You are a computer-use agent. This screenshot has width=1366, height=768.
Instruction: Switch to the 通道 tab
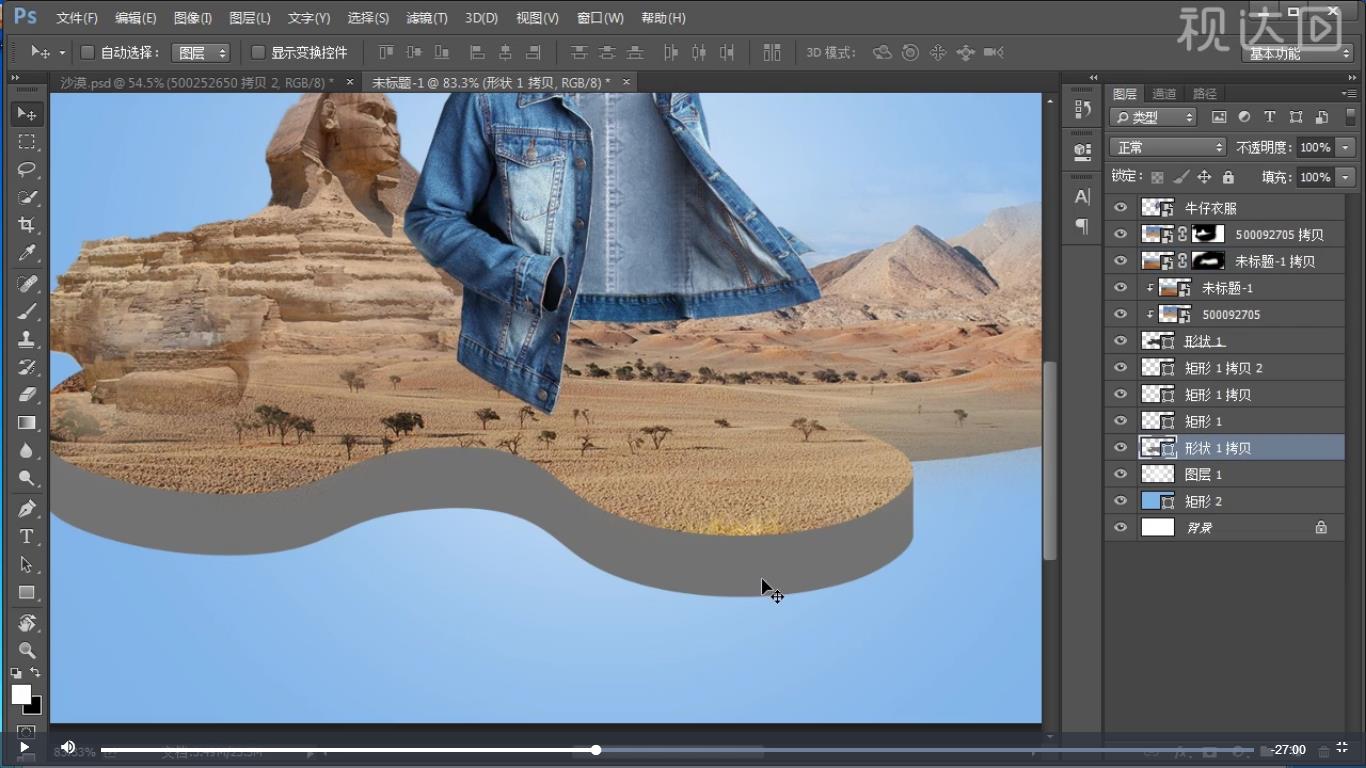click(x=1164, y=94)
